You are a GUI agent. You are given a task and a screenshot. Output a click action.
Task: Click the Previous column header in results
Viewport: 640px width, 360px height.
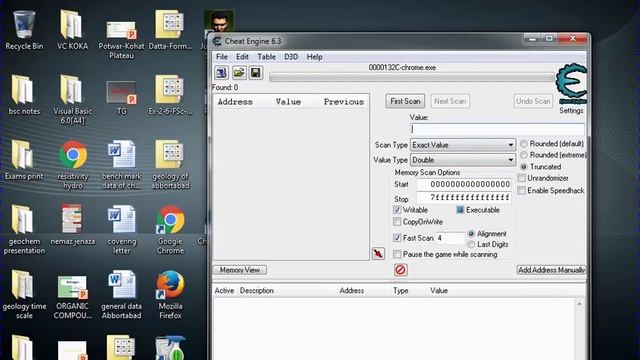point(344,102)
